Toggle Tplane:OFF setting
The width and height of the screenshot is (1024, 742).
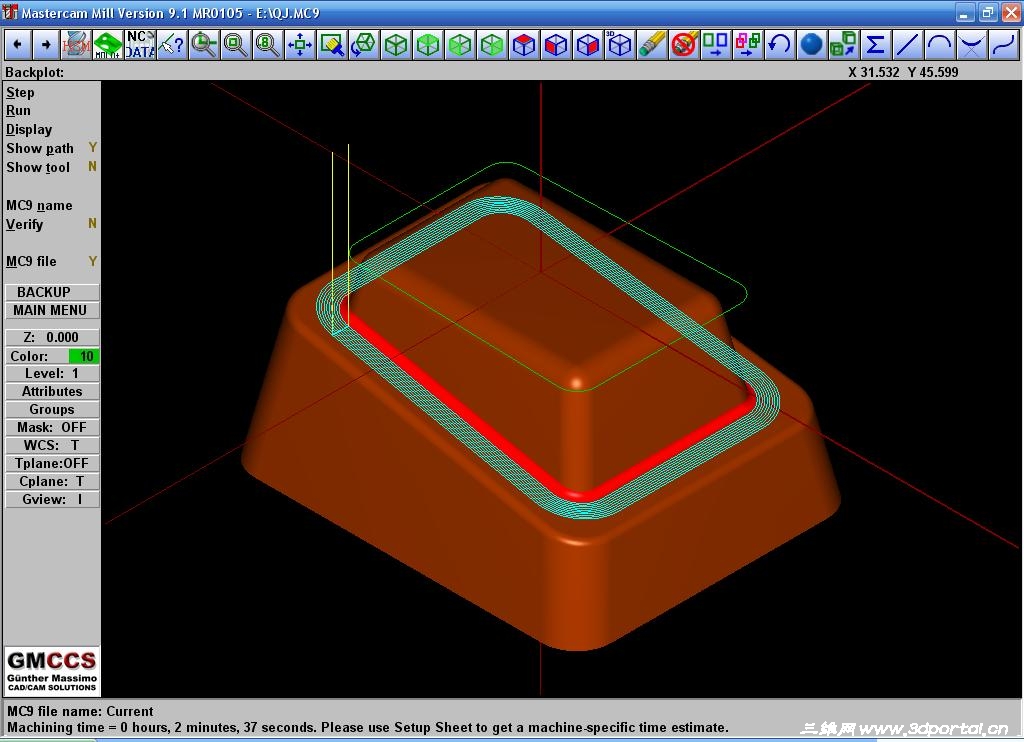point(52,463)
